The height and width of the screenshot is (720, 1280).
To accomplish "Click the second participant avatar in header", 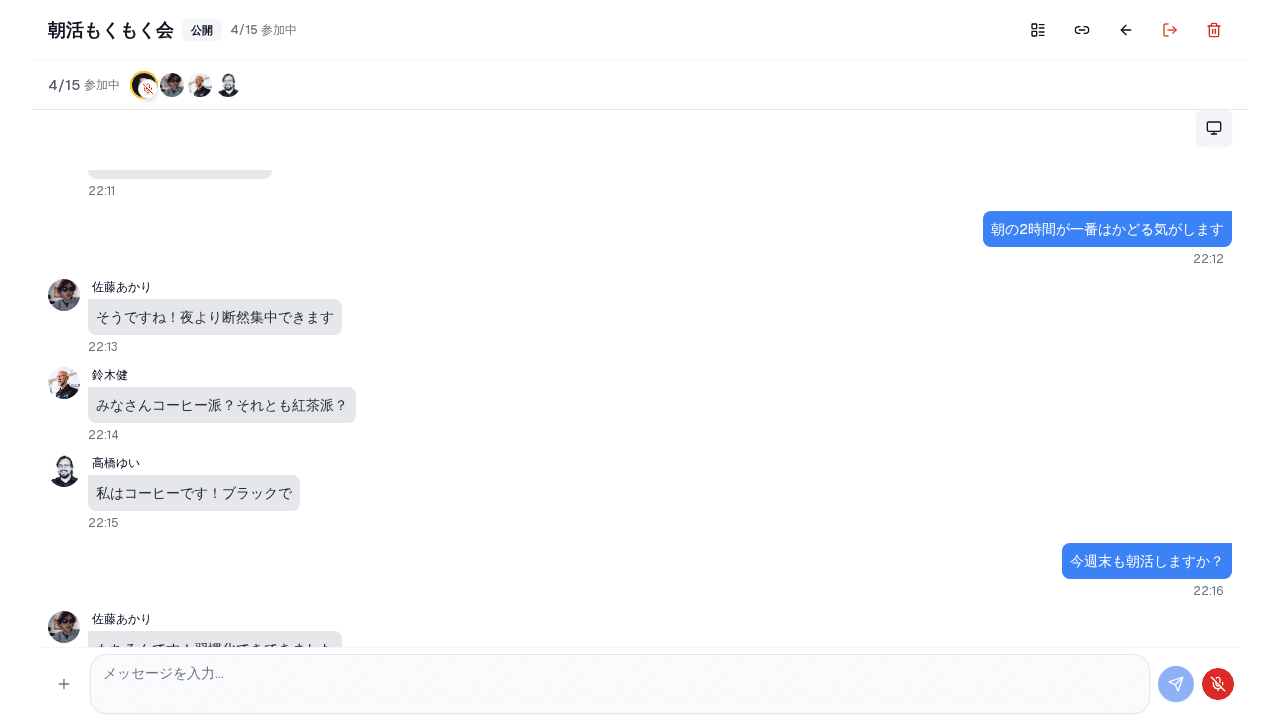I will (172, 85).
